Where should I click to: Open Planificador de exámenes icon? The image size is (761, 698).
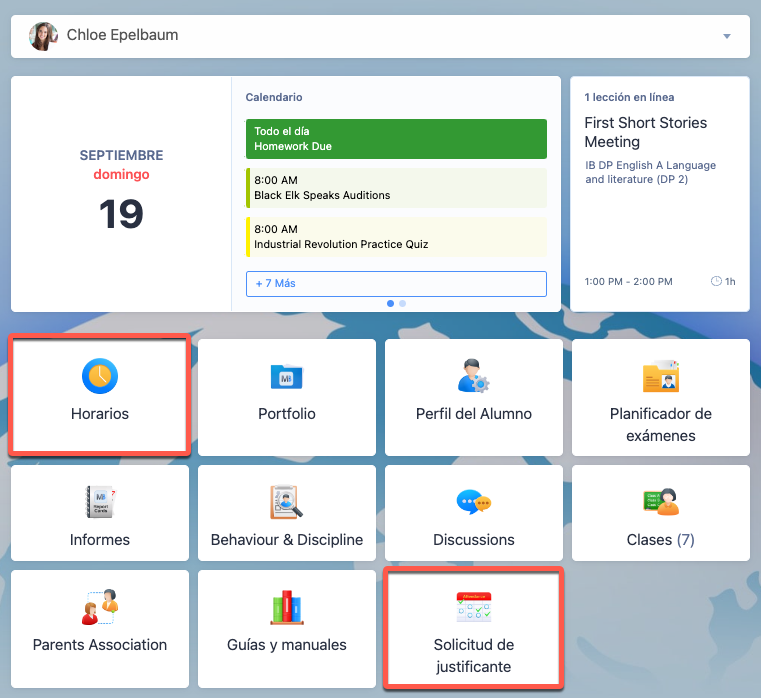[x=660, y=375]
